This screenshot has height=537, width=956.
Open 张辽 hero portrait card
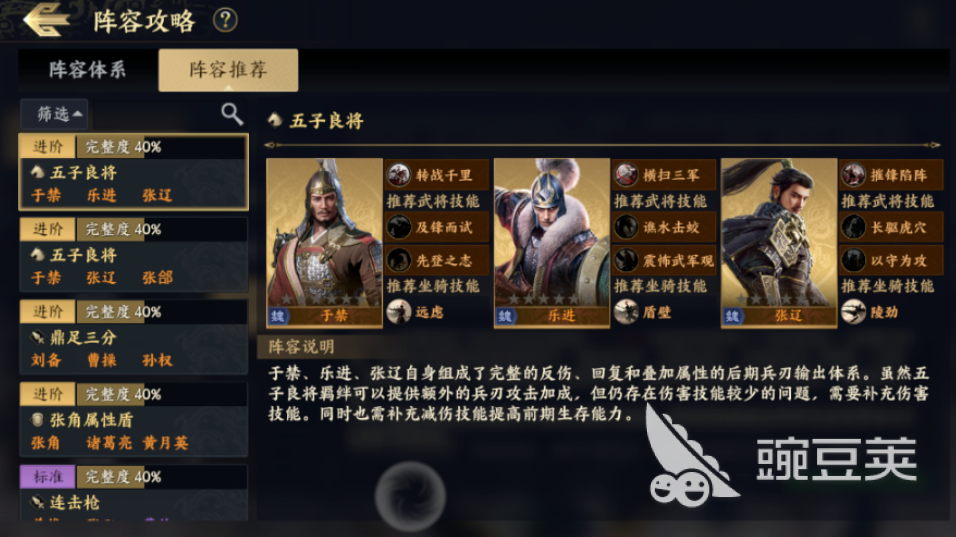779,243
